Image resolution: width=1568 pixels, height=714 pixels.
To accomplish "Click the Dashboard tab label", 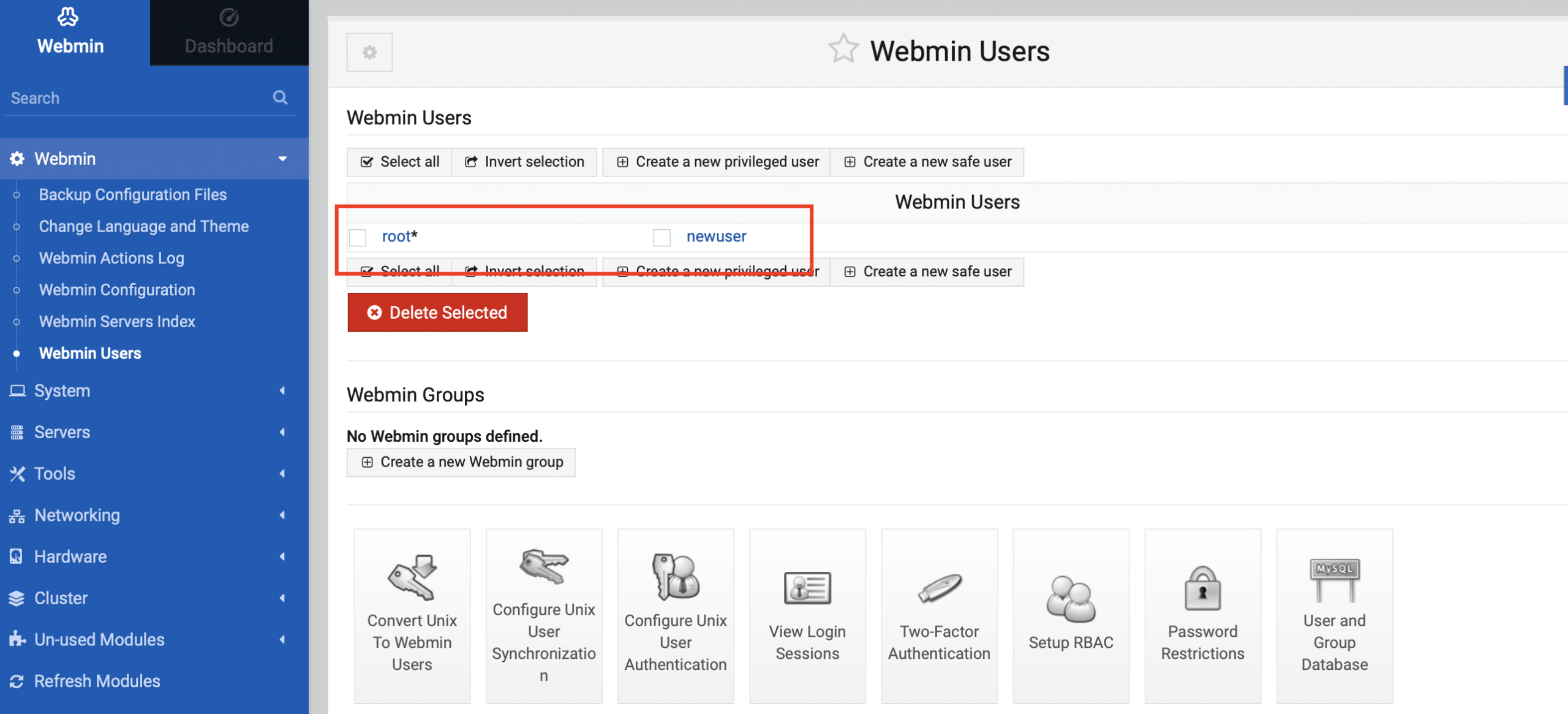I will click(x=229, y=46).
